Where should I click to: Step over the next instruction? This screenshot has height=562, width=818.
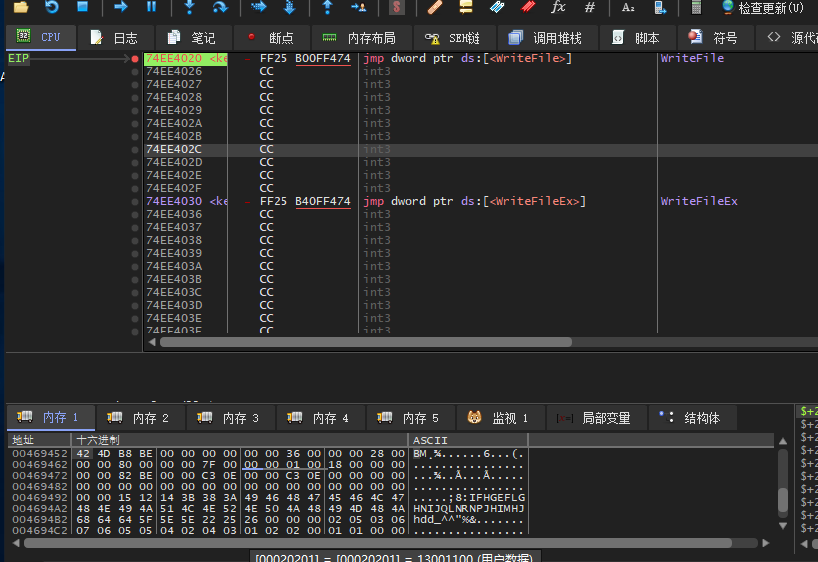click(x=220, y=7)
